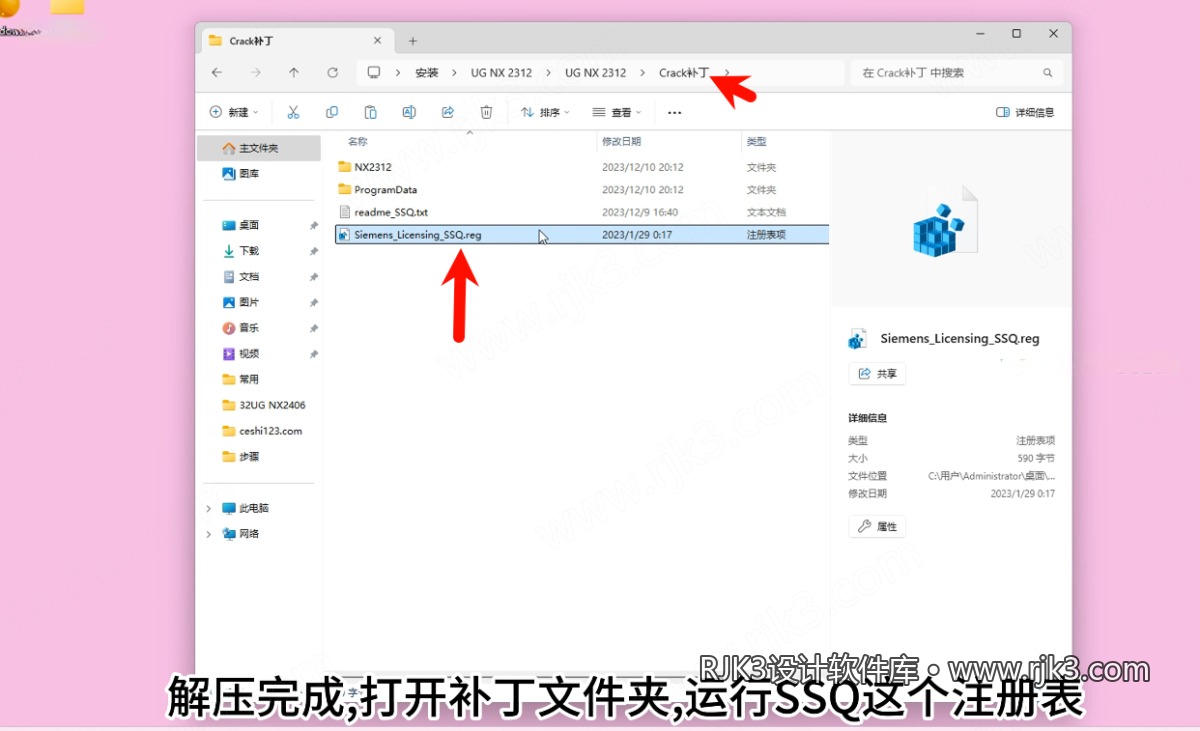Image resolution: width=1200 pixels, height=731 pixels.
Task: Click the 2023/12/9 16:40 date cell
Action: (x=640, y=212)
